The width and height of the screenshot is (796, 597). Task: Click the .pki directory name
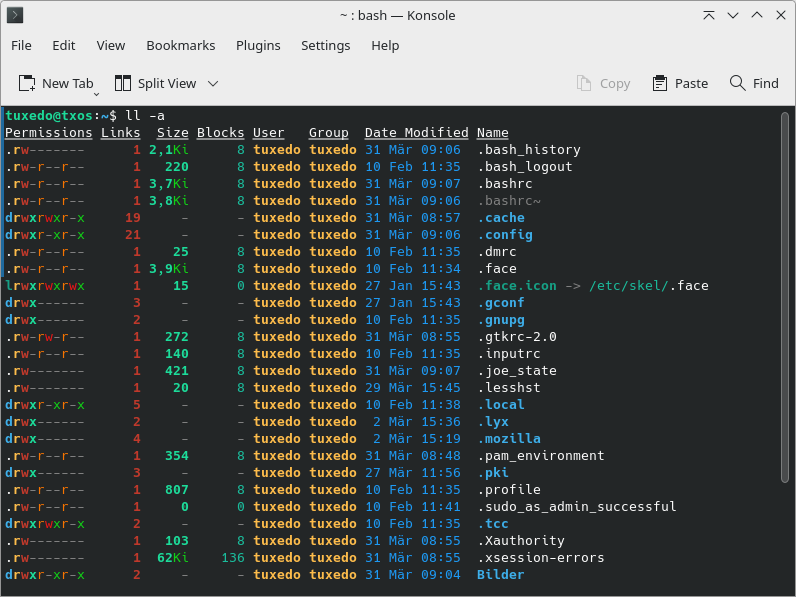pos(492,473)
